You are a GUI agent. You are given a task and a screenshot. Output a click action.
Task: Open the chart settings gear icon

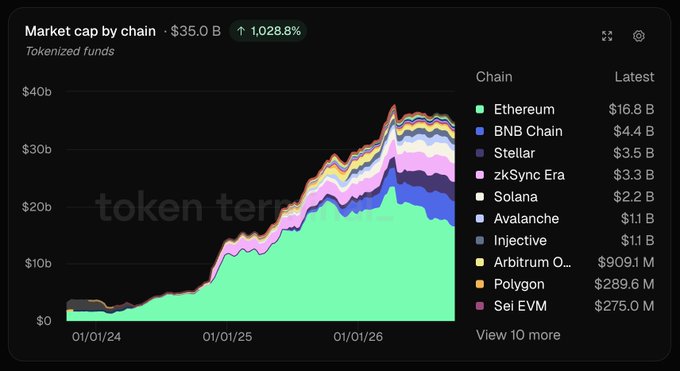[638, 36]
